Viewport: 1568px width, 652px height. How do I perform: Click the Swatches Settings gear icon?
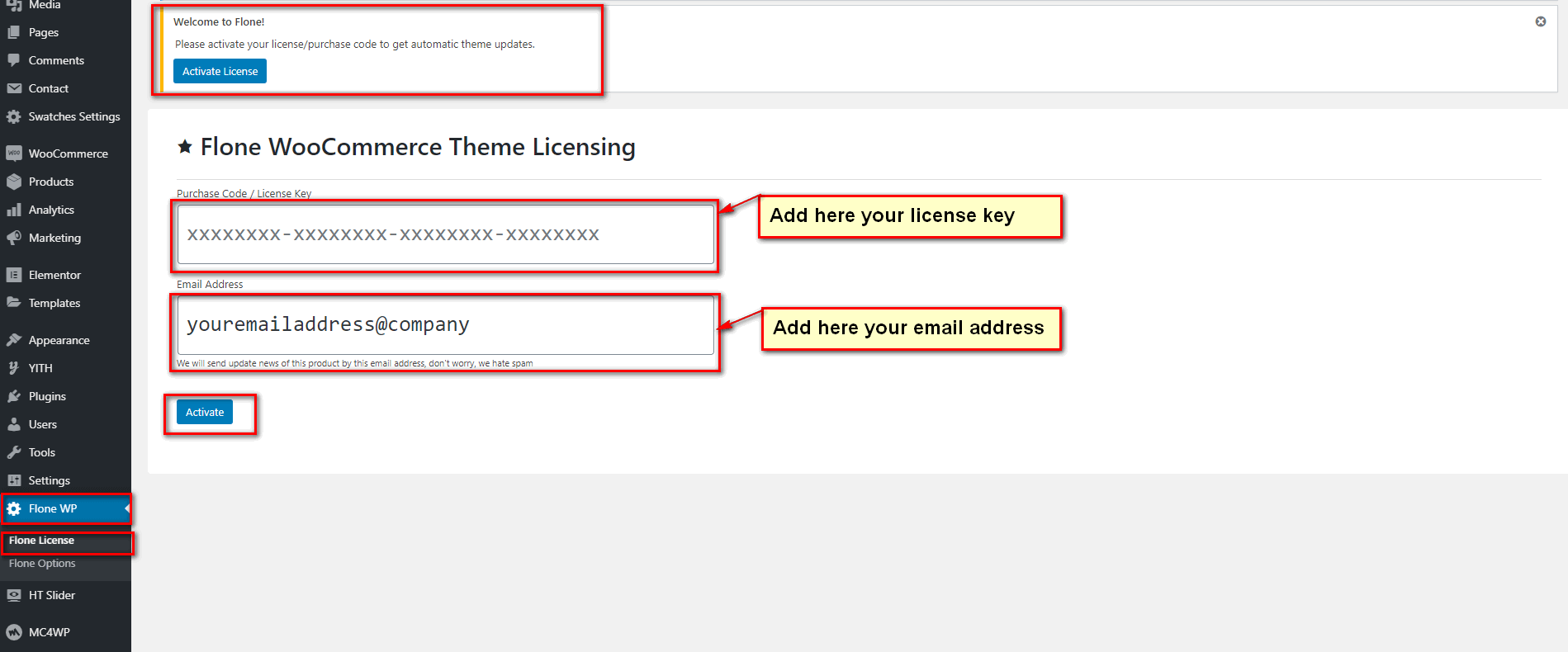tap(14, 116)
